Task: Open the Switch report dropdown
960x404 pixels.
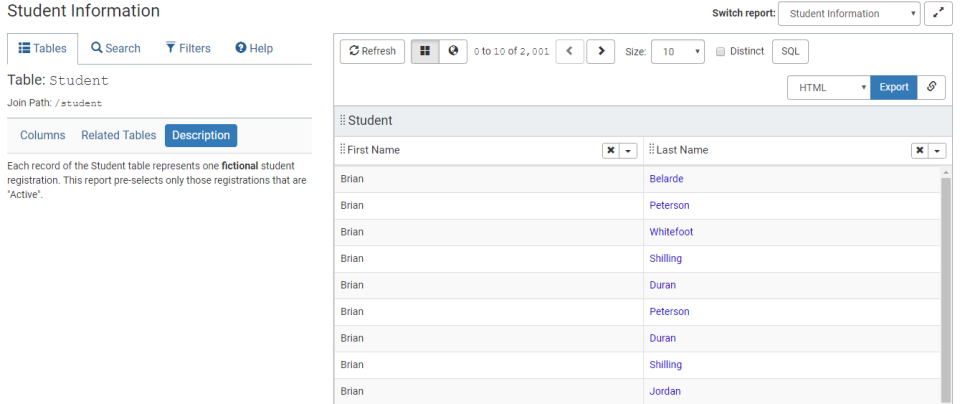Action: [x=849, y=14]
